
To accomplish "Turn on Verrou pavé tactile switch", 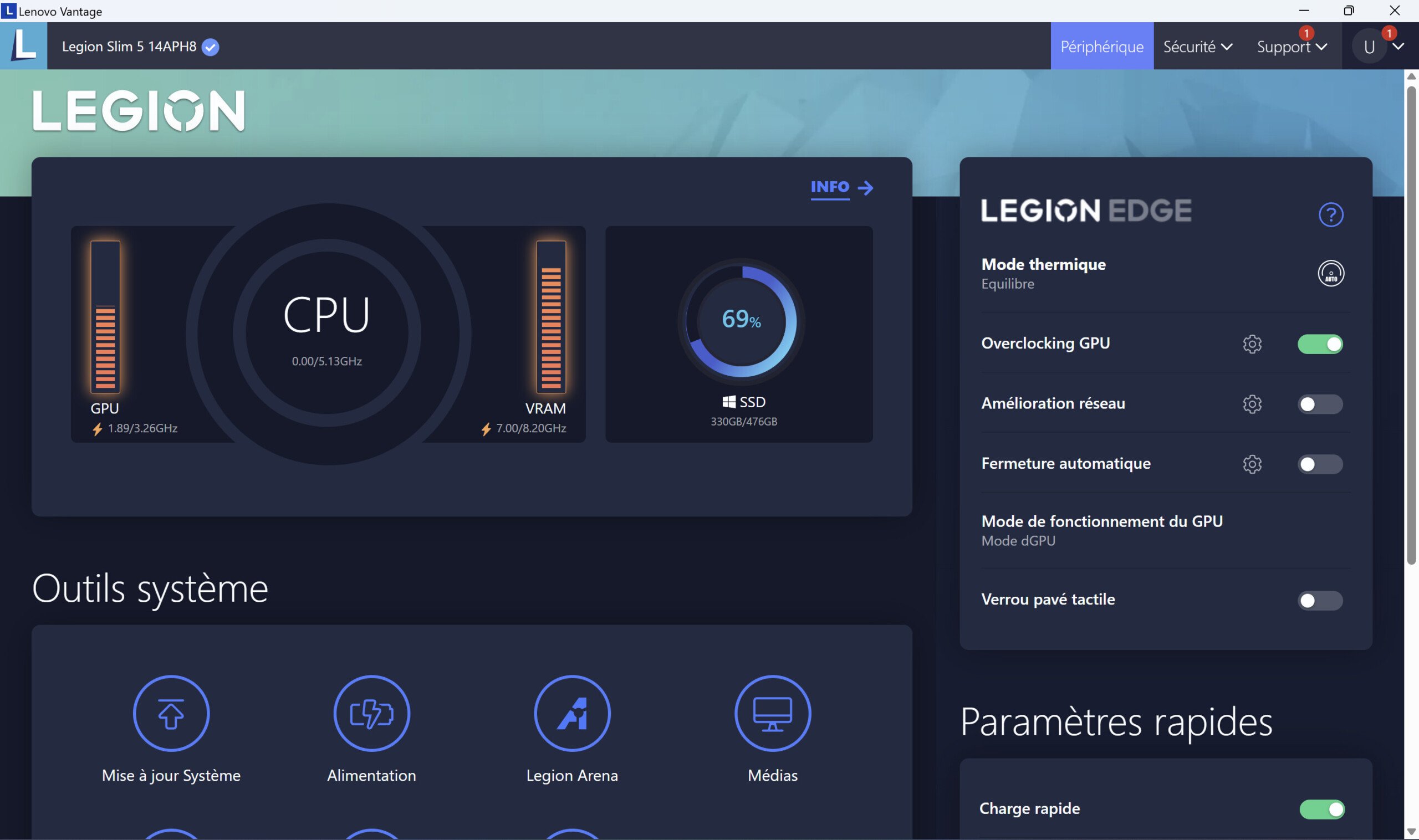I will coord(1320,601).
